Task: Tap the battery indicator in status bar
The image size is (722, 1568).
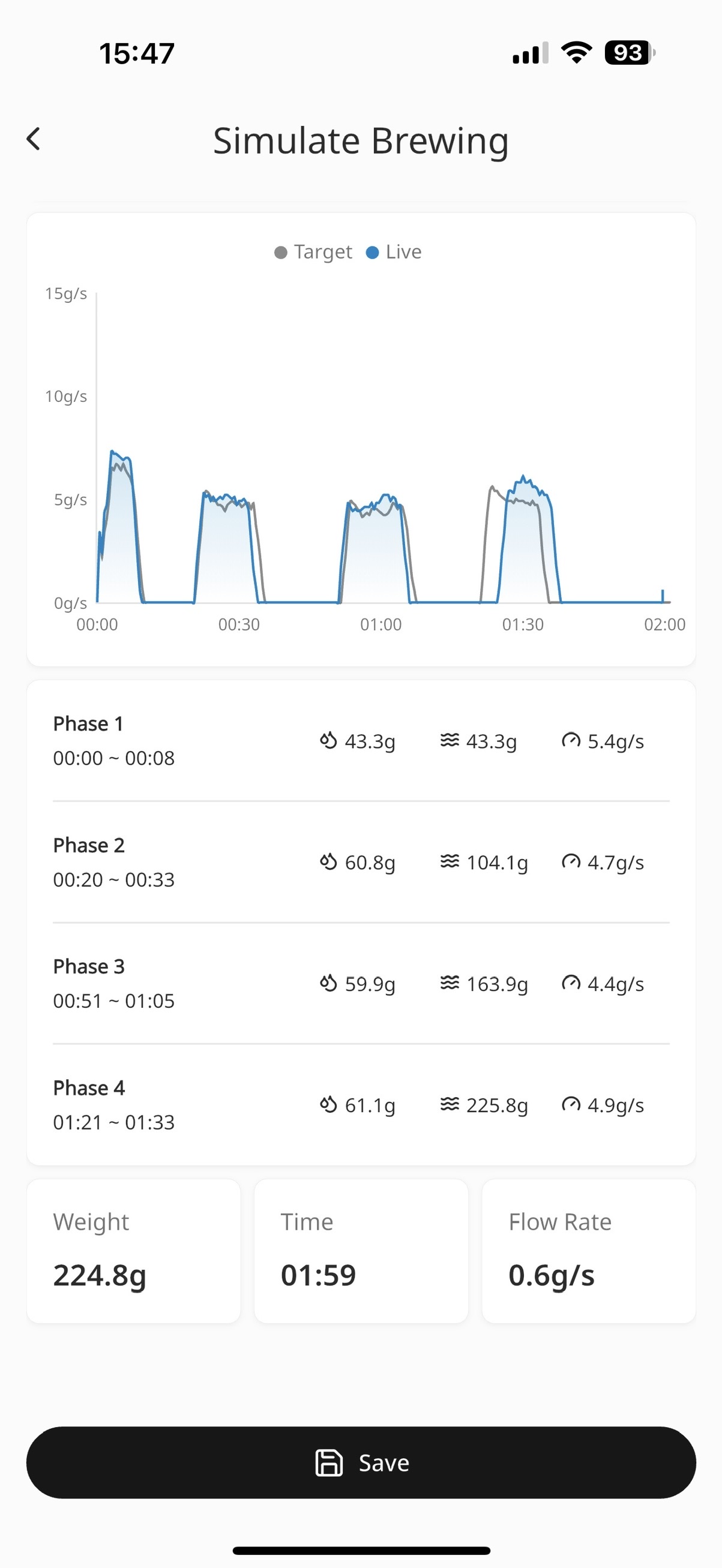Action: 630,53
